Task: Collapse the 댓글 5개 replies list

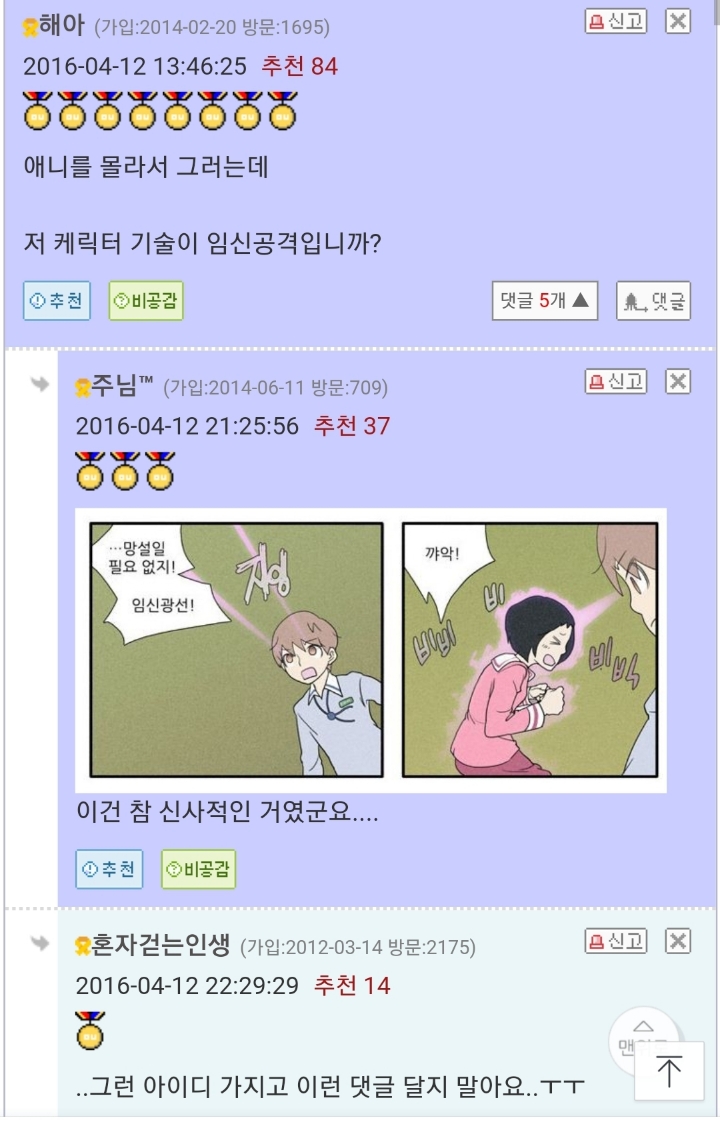Action: (x=545, y=301)
